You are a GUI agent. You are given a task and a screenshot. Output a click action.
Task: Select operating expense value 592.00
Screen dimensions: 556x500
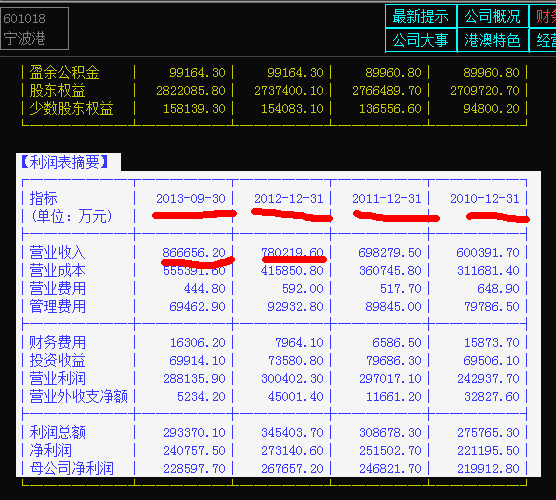[x=303, y=289]
